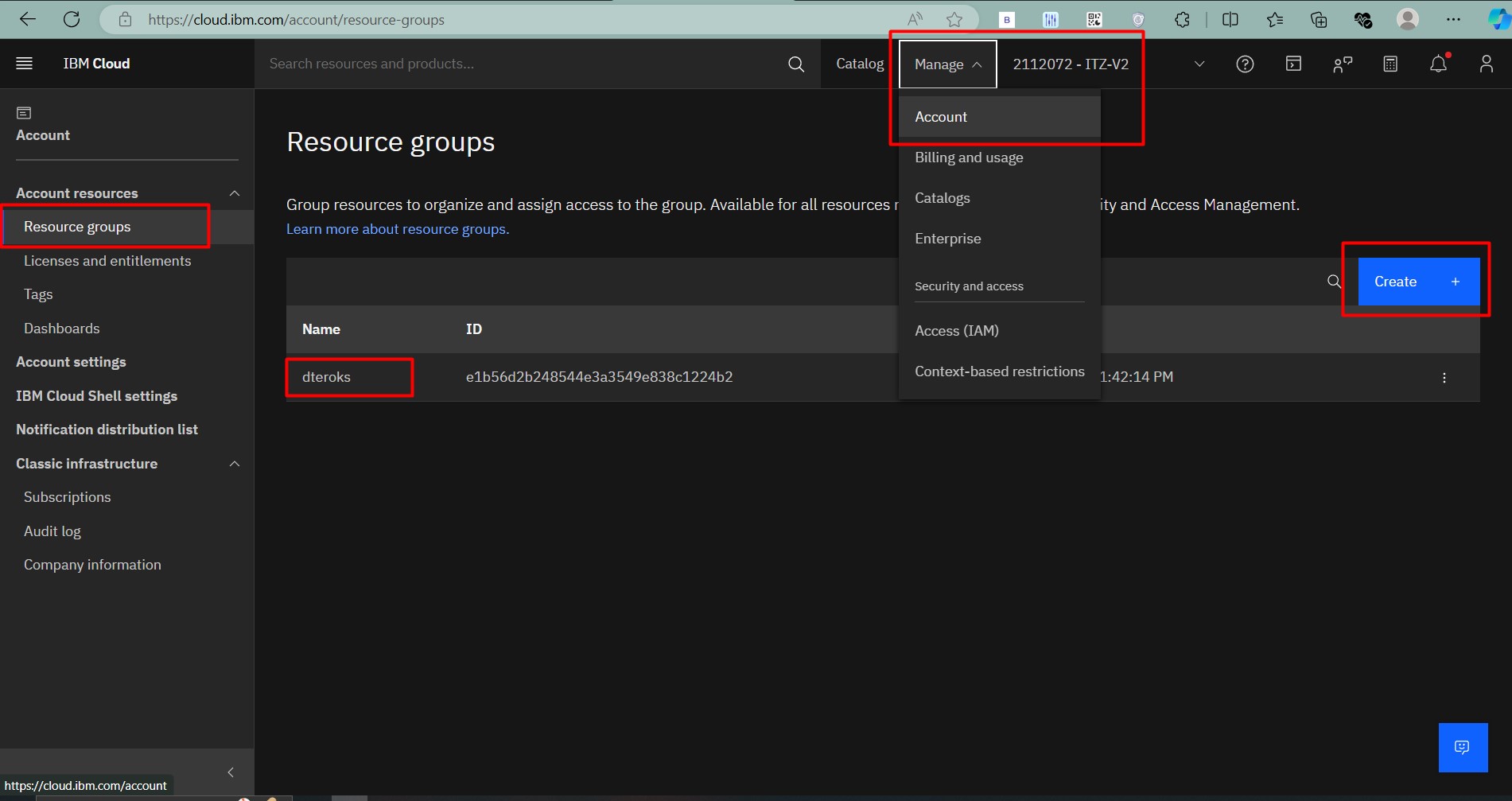Select Context-based restrictions menu item
This screenshot has height=801, width=1512.
point(999,371)
